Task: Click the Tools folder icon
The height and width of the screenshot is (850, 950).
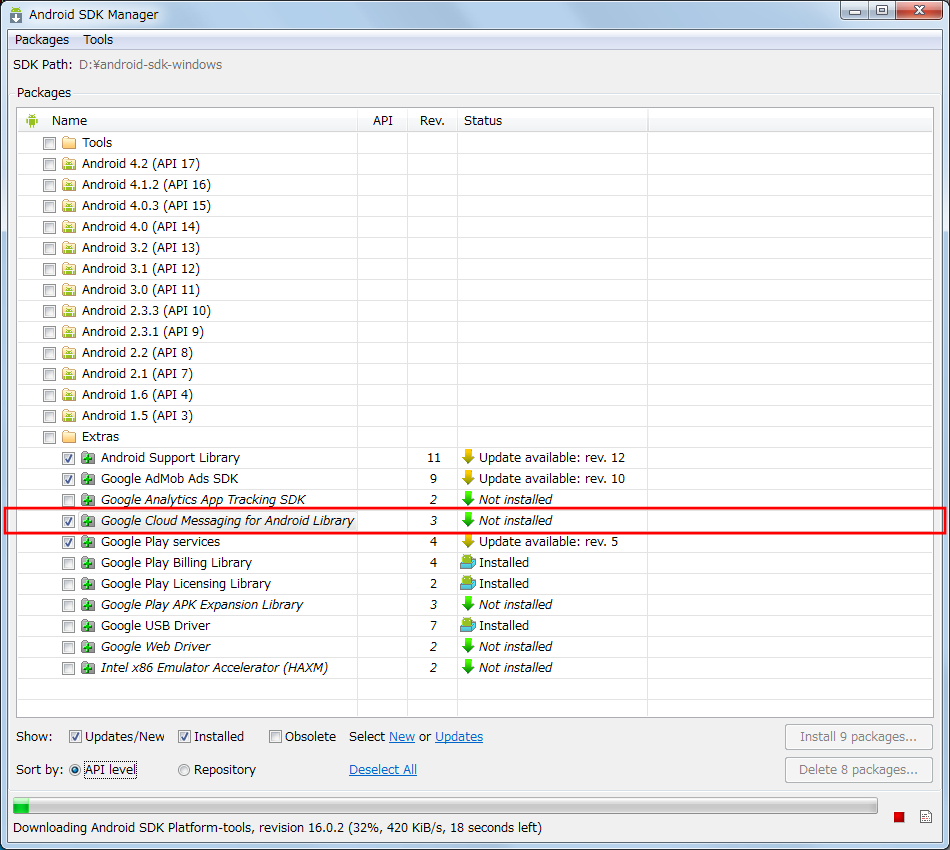Action: pyautogui.click(x=69, y=143)
